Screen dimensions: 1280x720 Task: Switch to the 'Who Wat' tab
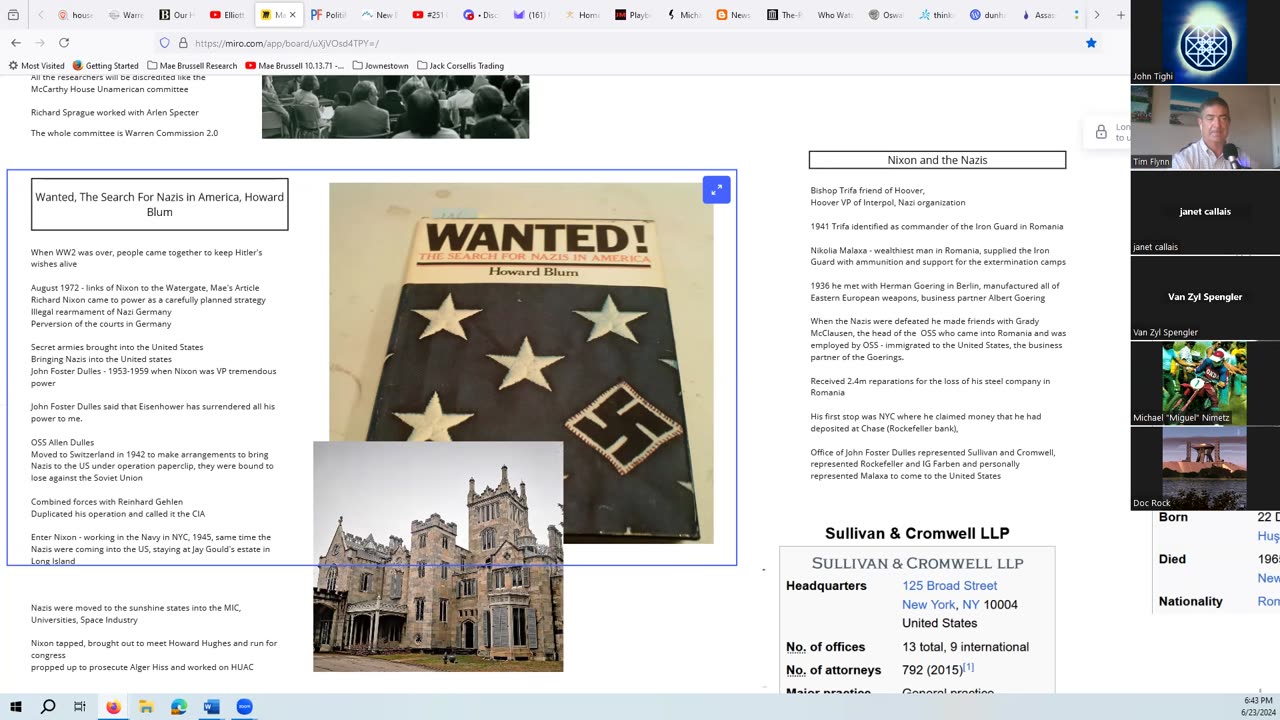click(835, 15)
